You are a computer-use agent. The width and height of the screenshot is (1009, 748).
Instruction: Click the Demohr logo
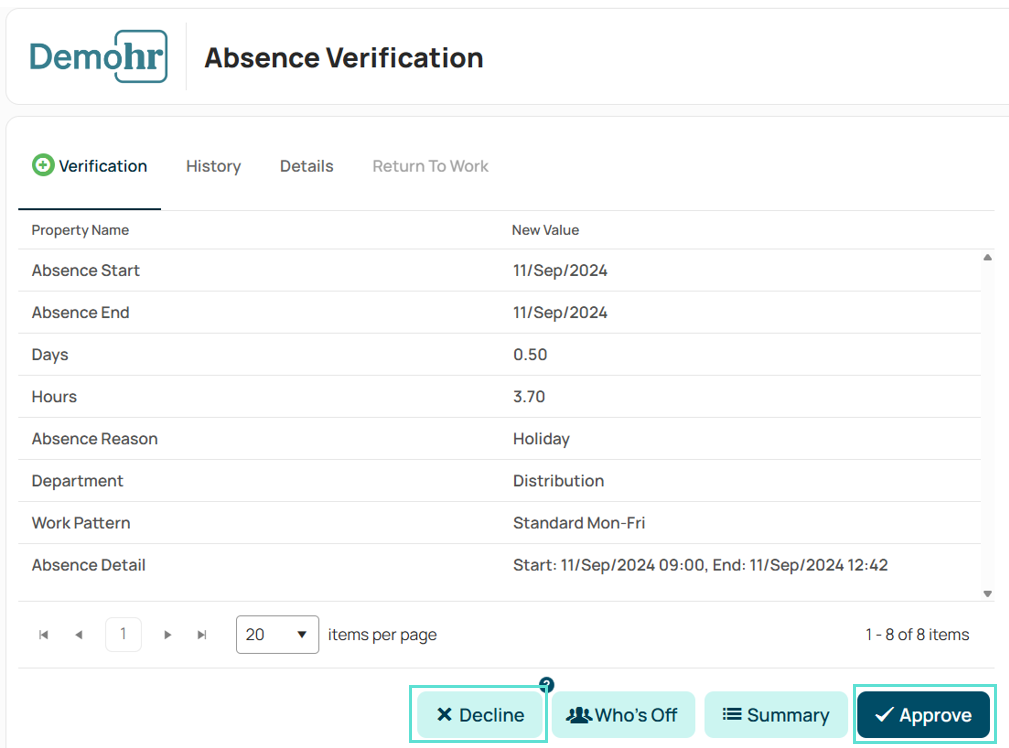point(98,57)
